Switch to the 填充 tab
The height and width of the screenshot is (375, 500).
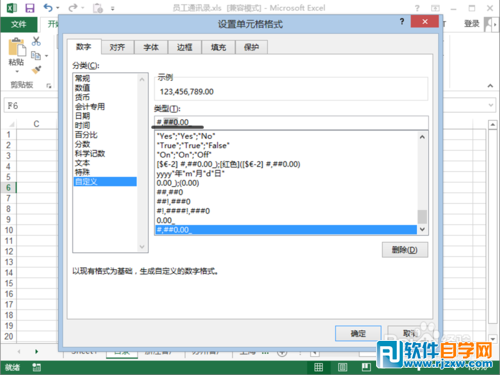218,47
